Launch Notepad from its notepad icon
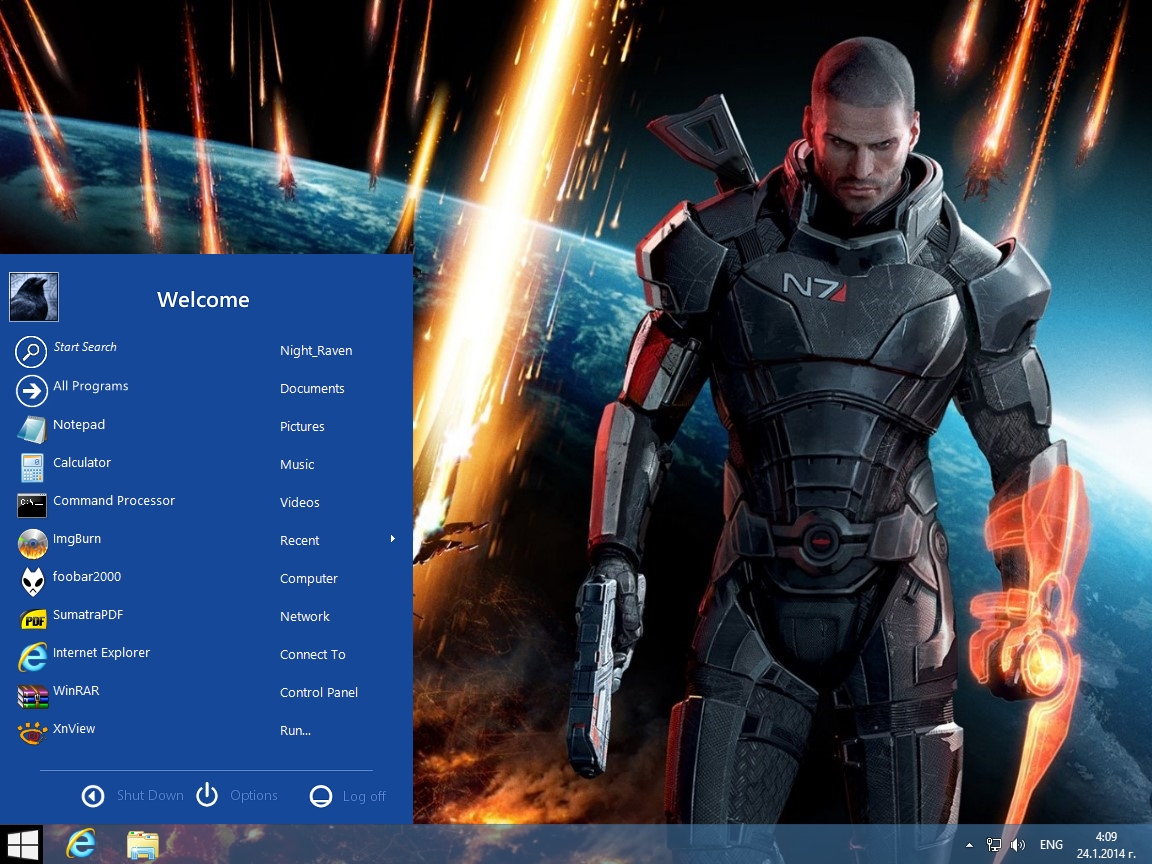Screen dimensions: 1152x864 [x=32, y=429]
